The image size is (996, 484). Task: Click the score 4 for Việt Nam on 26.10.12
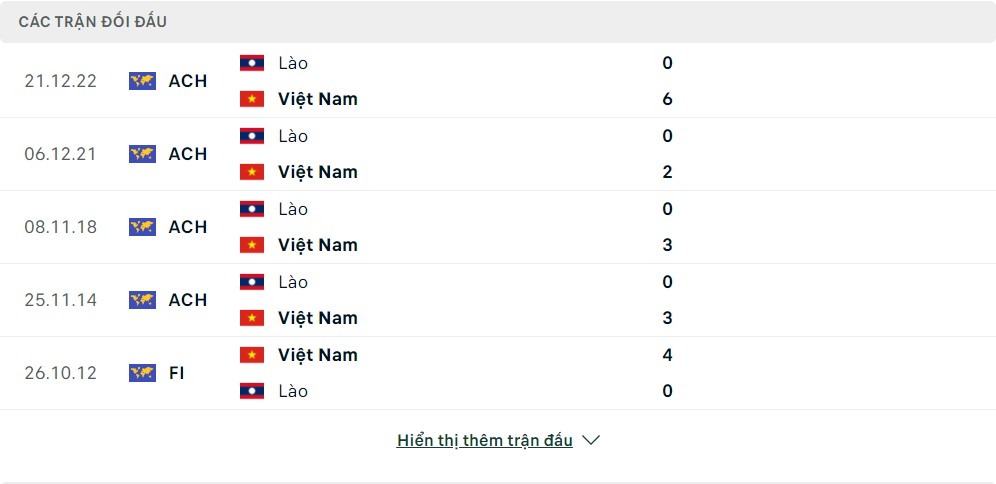point(667,355)
